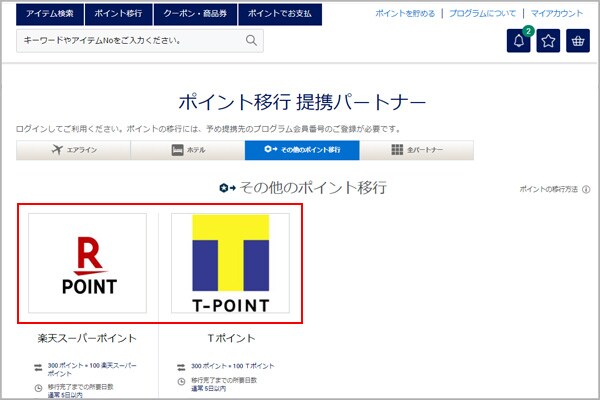Open the notifications bell icon
Screen dimensions: 600x400
[x=518, y=42]
